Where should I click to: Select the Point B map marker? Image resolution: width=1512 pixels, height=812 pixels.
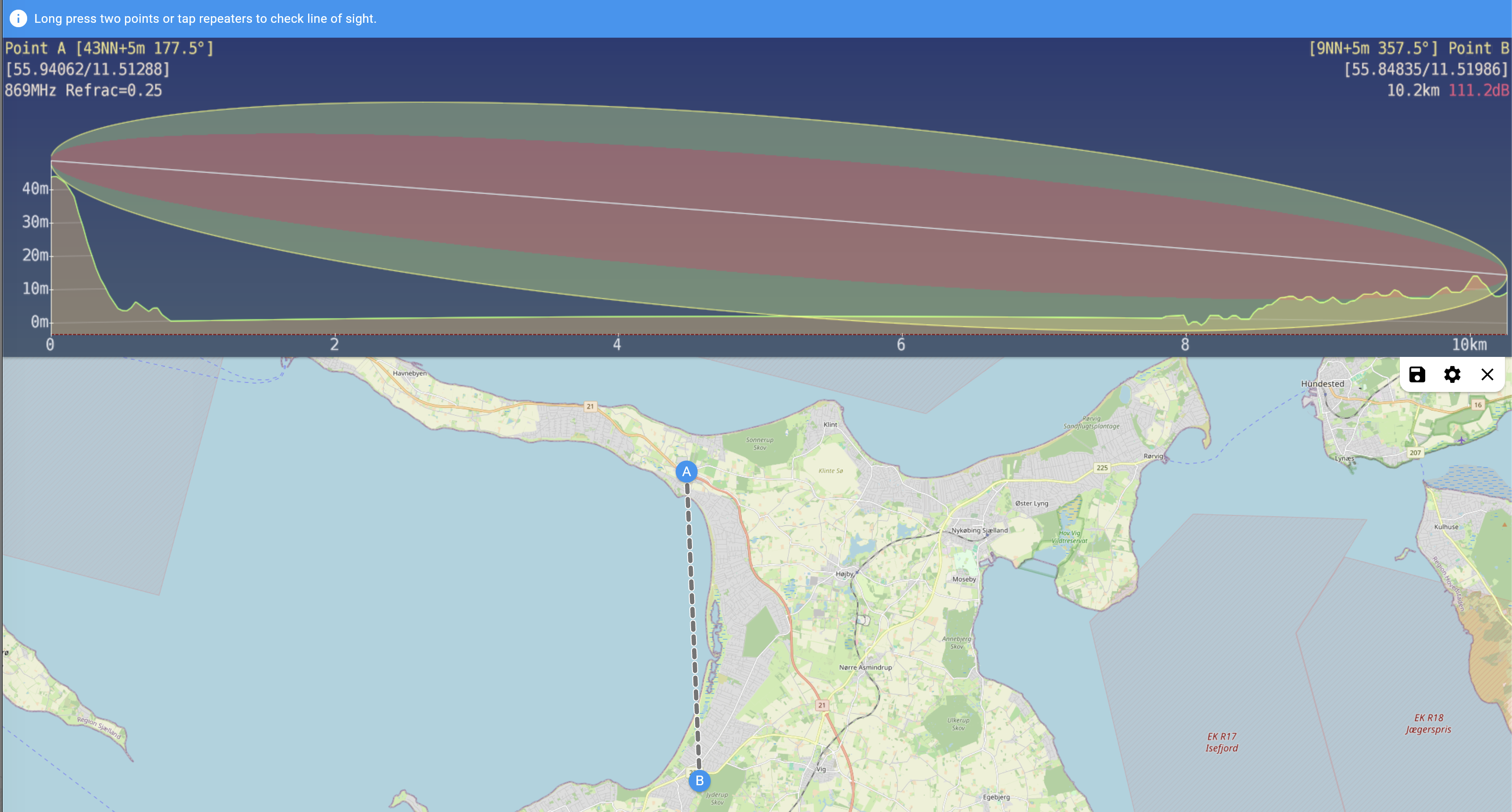click(699, 781)
